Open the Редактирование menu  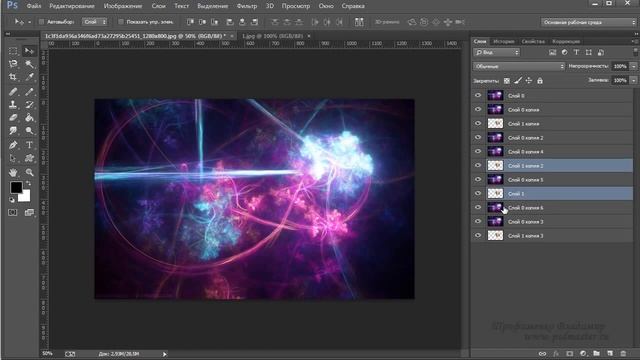(72, 6)
